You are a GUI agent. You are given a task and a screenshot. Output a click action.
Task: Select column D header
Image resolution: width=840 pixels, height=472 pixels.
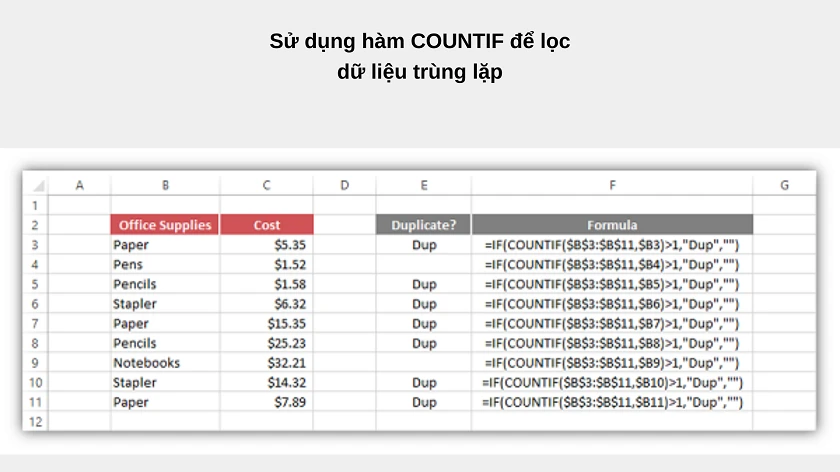pos(344,185)
